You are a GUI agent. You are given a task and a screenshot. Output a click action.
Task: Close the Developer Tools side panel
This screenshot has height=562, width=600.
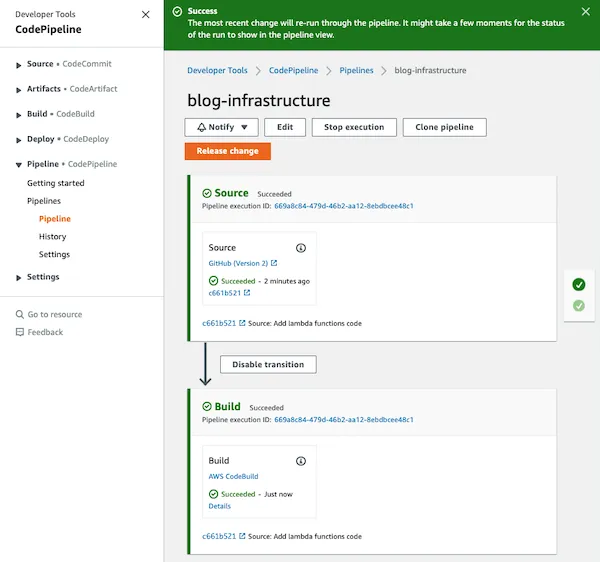(145, 15)
